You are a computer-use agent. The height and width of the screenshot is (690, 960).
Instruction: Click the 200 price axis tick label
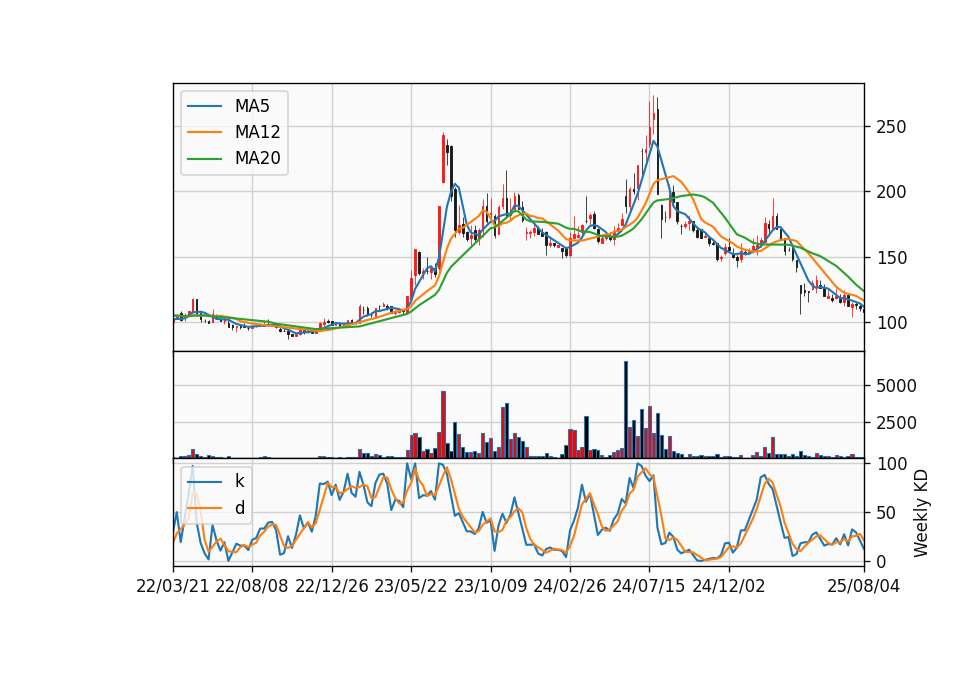tap(891, 192)
